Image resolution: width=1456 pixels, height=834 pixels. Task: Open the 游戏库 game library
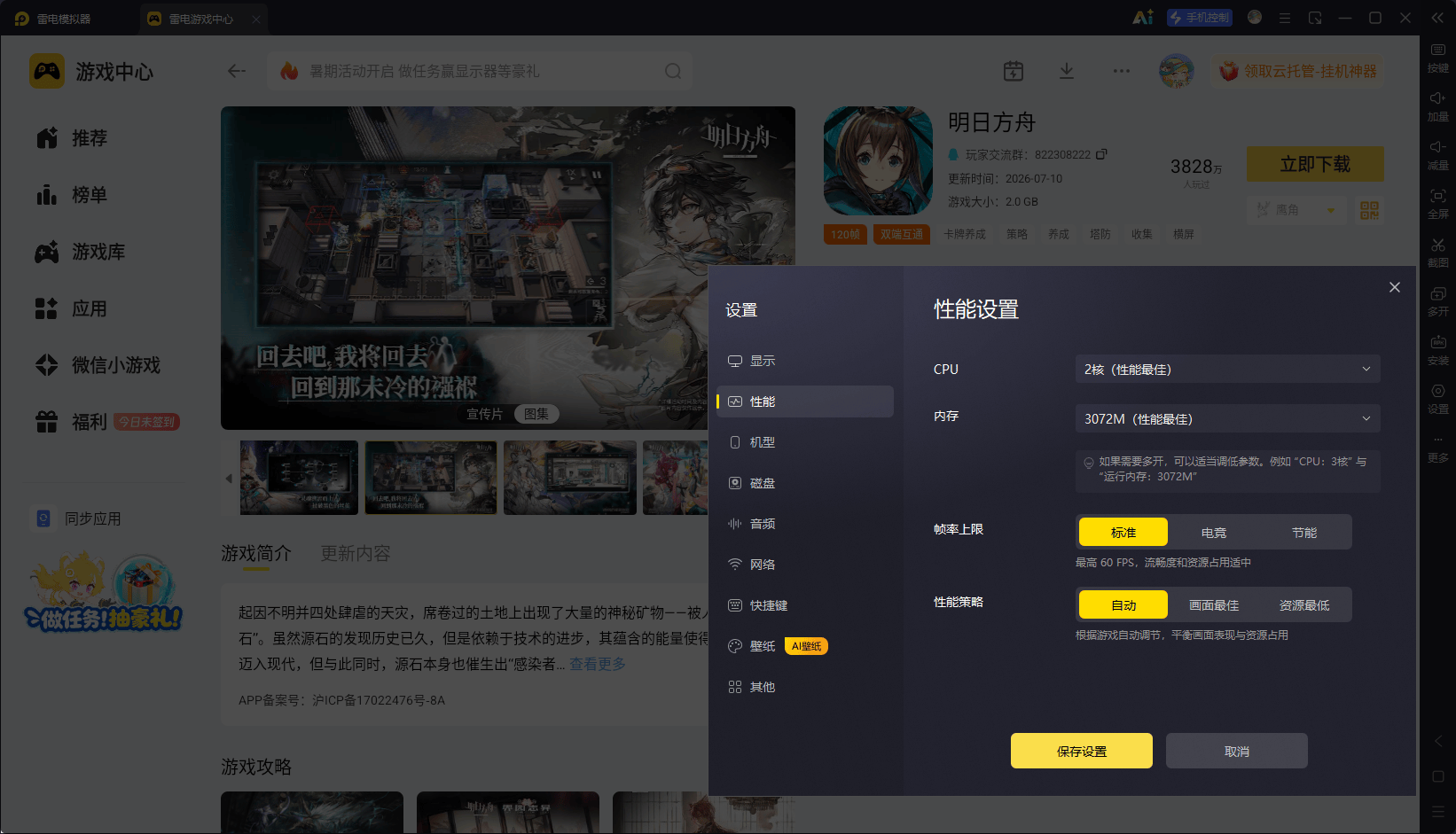click(x=81, y=252)
